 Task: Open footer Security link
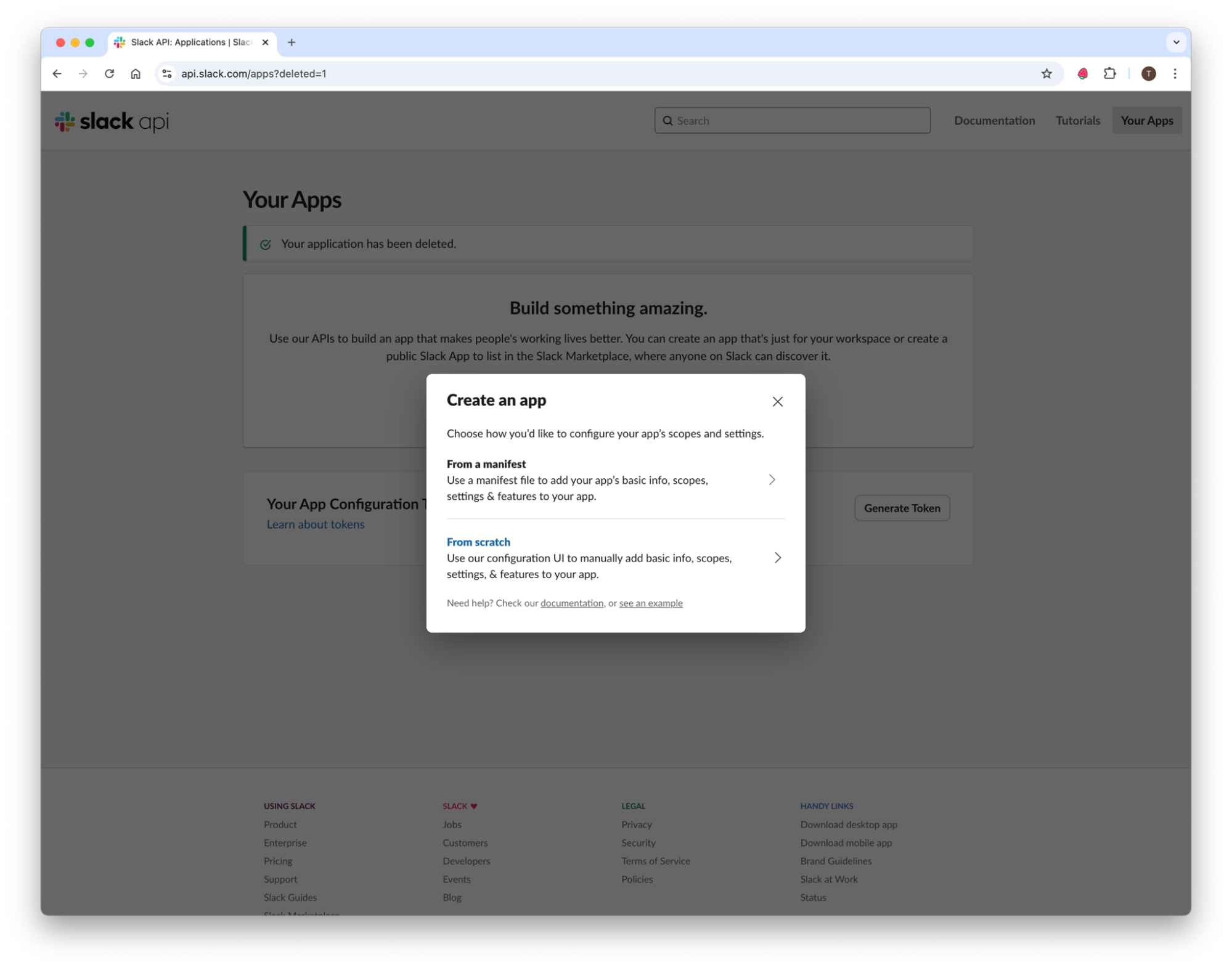pos(638,842)
